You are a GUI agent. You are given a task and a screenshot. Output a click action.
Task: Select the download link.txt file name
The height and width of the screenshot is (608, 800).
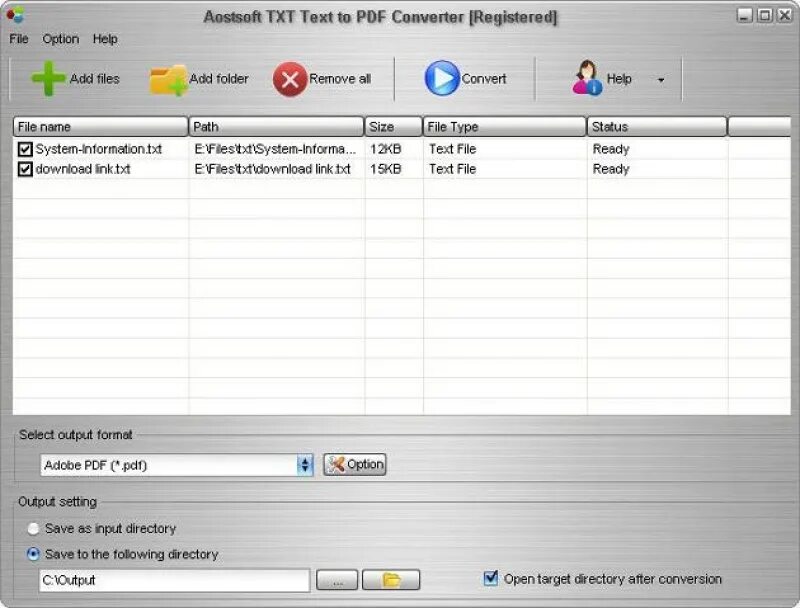tap(83, 169)
